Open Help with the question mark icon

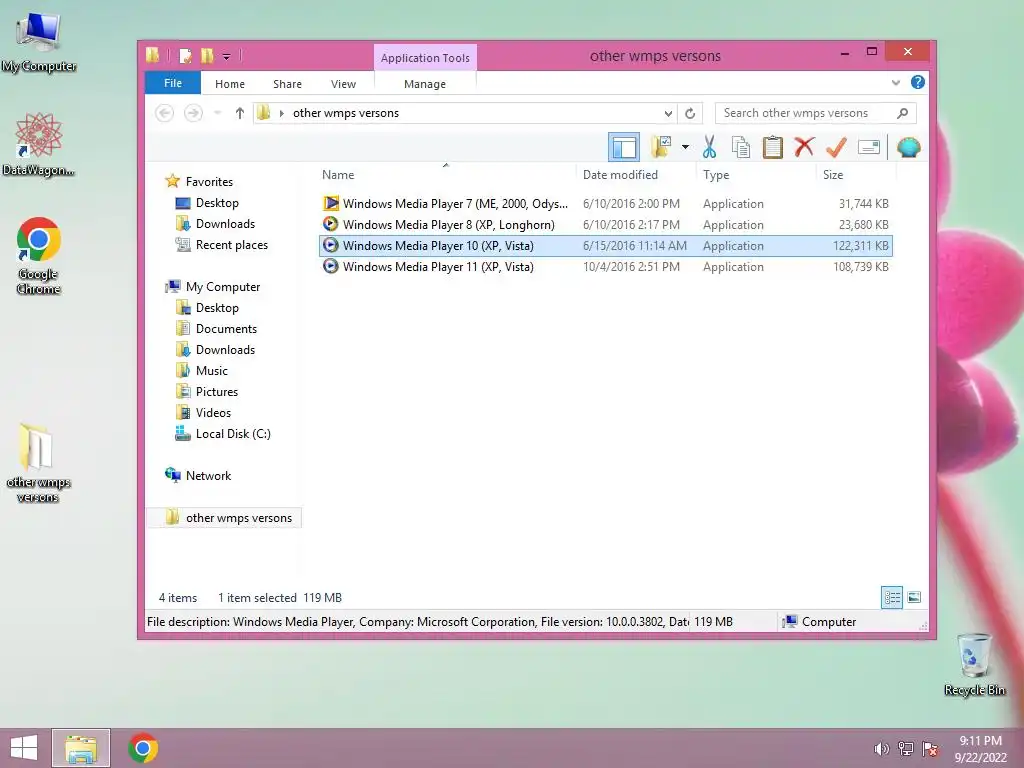pos(918,82)
